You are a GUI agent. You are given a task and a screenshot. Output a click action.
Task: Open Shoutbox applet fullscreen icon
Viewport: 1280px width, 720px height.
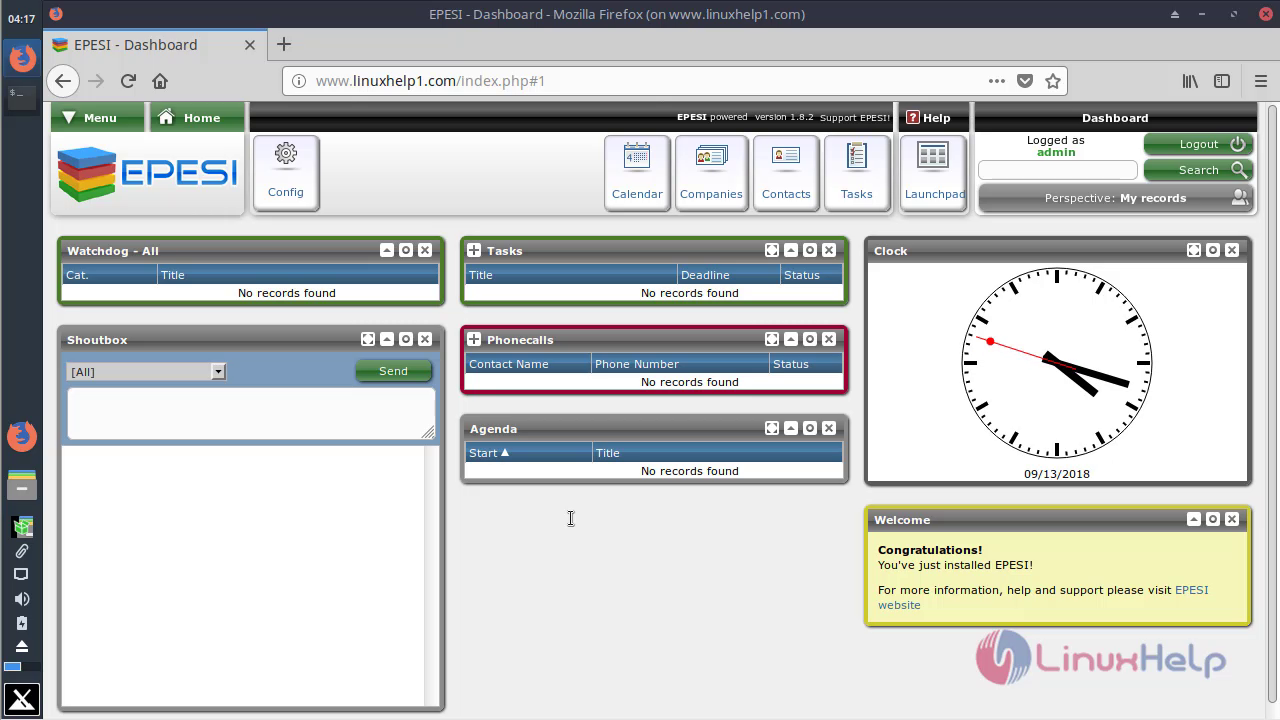click(x=368, y=339)
